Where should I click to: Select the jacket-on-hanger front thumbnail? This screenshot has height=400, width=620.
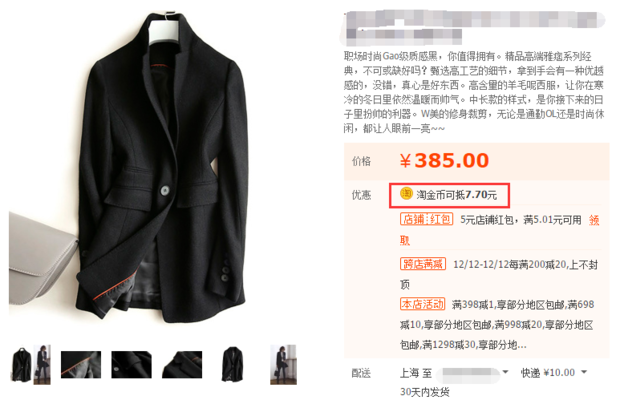tap(21, 364)
